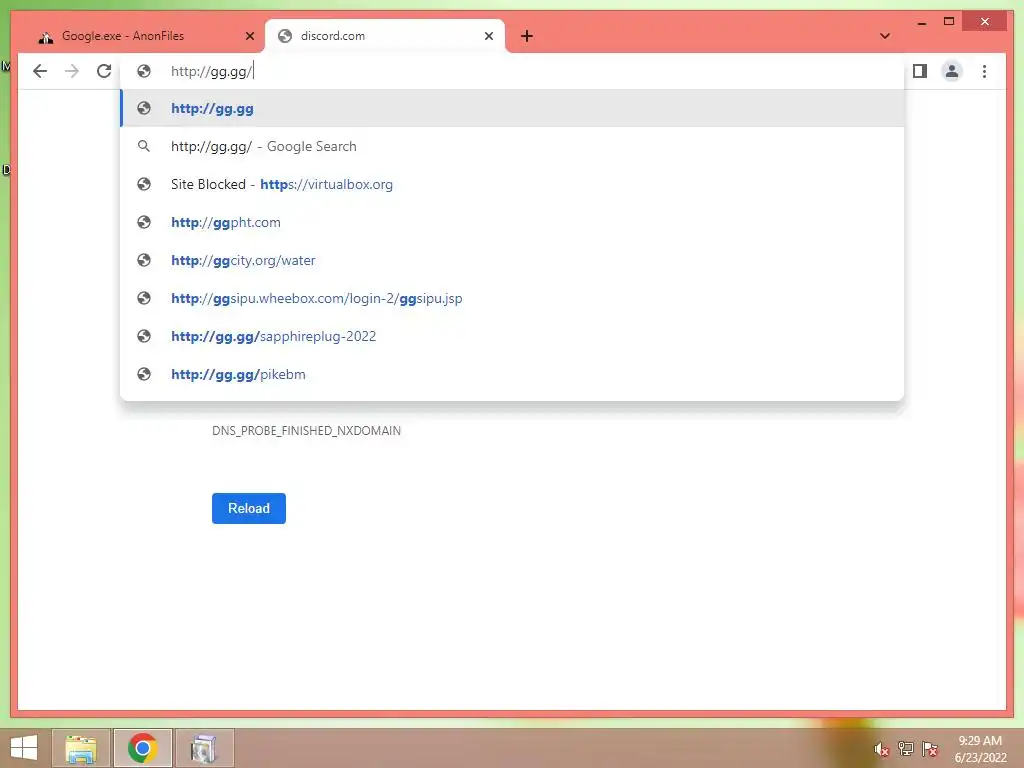The width and height of the screenshot is (1024, 768).
Task: Open the third taskbar application icon
Action: [204, 748]
